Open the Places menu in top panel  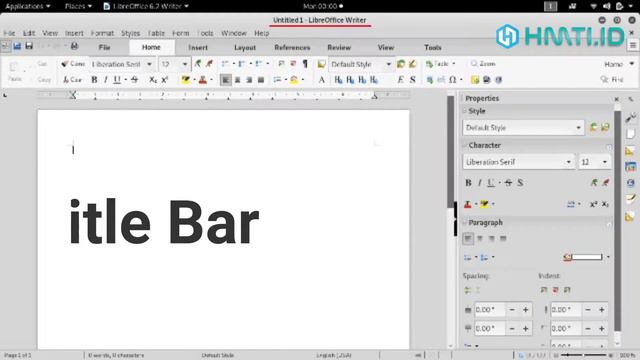[x=78, y=6]
